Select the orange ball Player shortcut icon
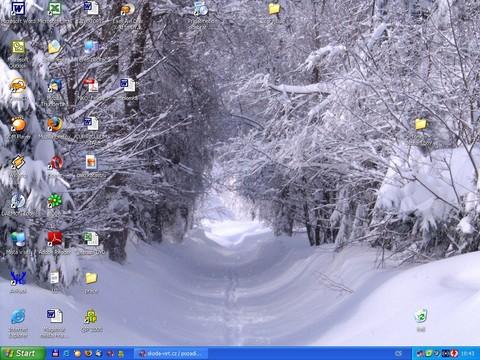 coord(18,124)
